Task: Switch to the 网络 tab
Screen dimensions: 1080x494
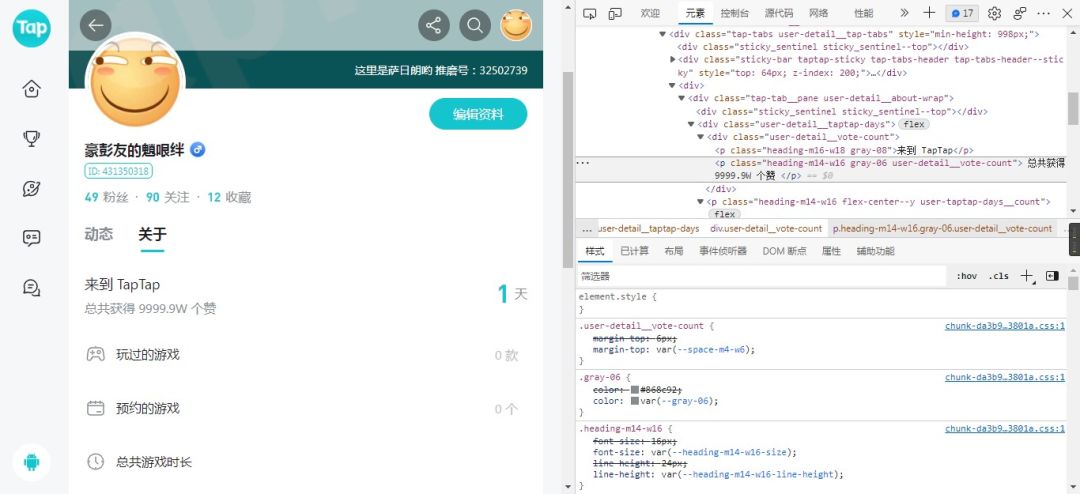Action: point(818,13)
